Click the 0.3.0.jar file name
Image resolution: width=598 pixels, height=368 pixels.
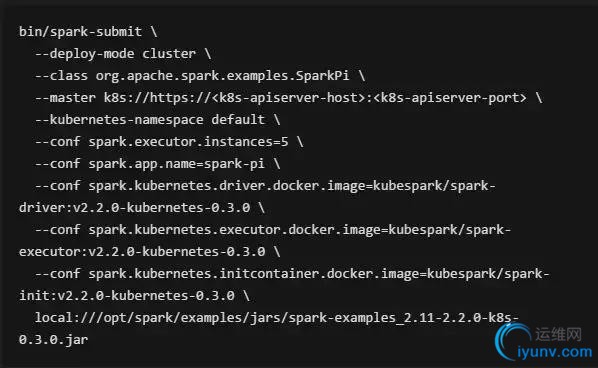(53, 340)
